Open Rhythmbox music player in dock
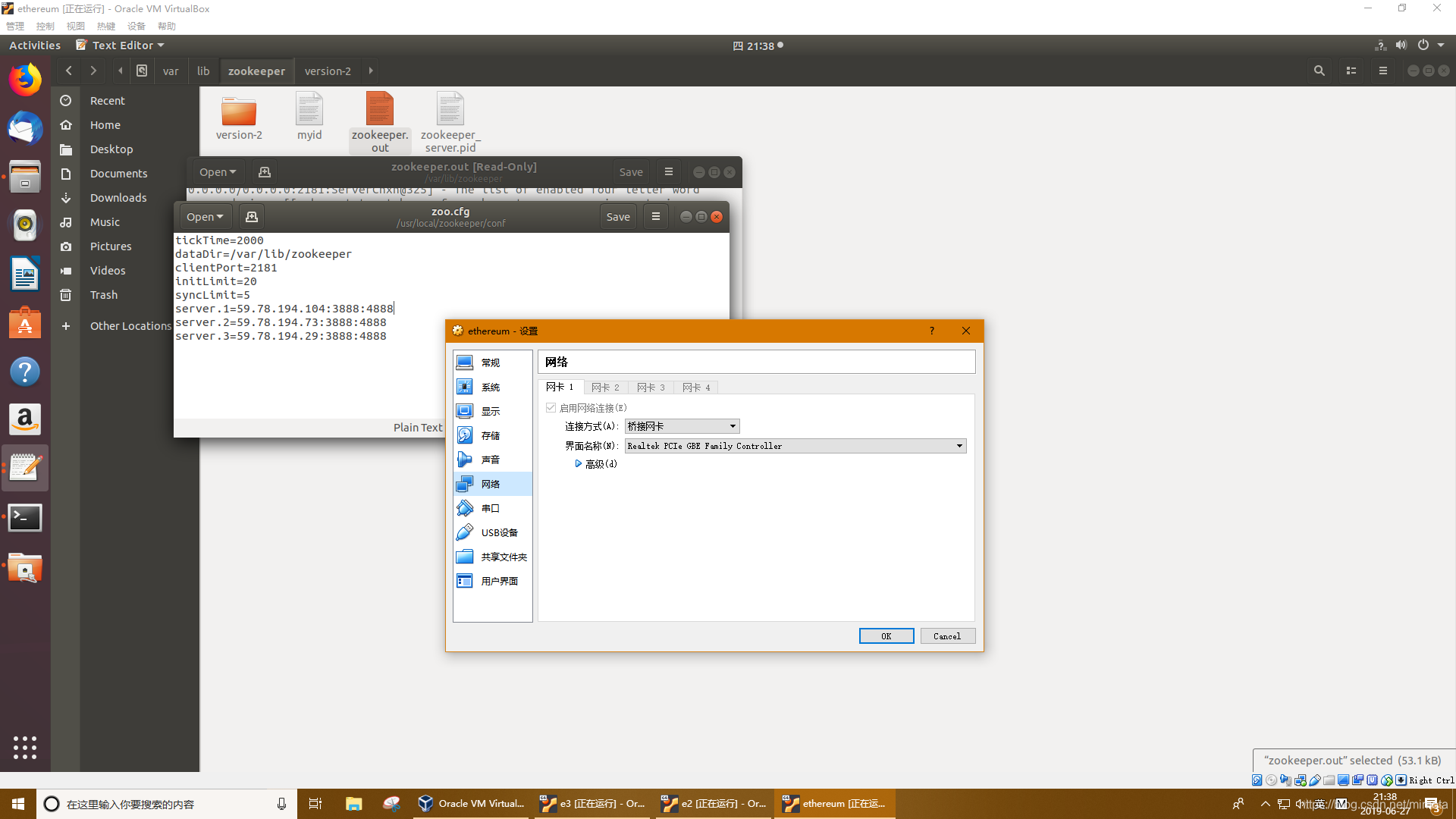Viewport: 1456px width, 819px height. pos(25,224)
